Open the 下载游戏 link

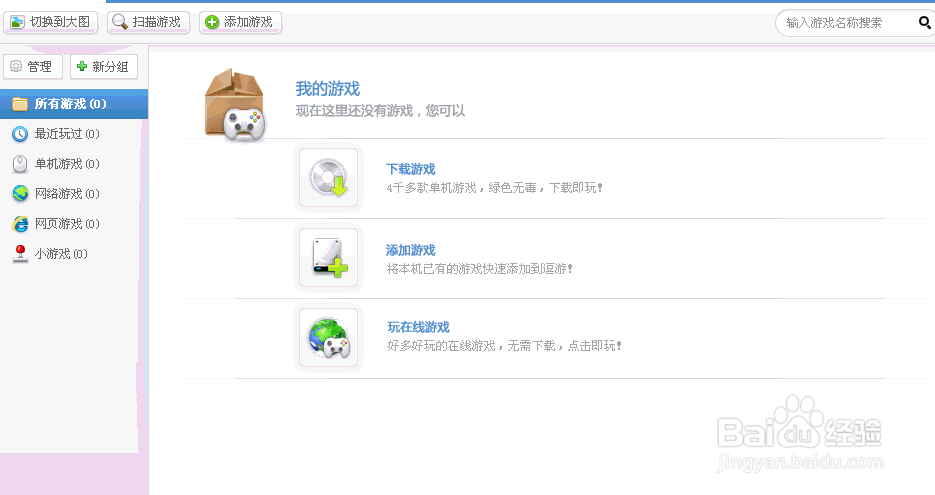tap(411, 169)
